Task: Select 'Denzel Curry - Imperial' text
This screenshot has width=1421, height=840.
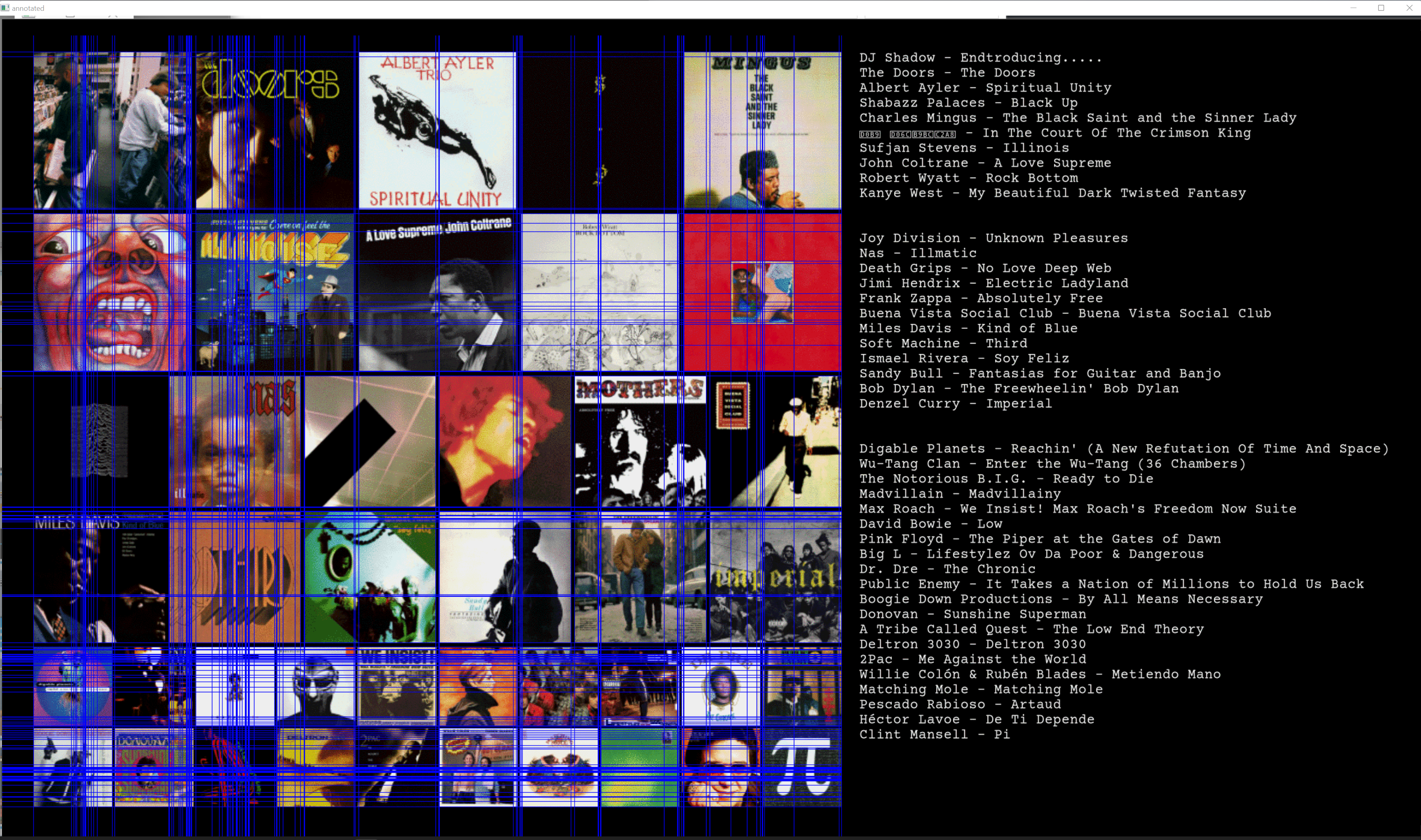Action: tap(956, 404)
